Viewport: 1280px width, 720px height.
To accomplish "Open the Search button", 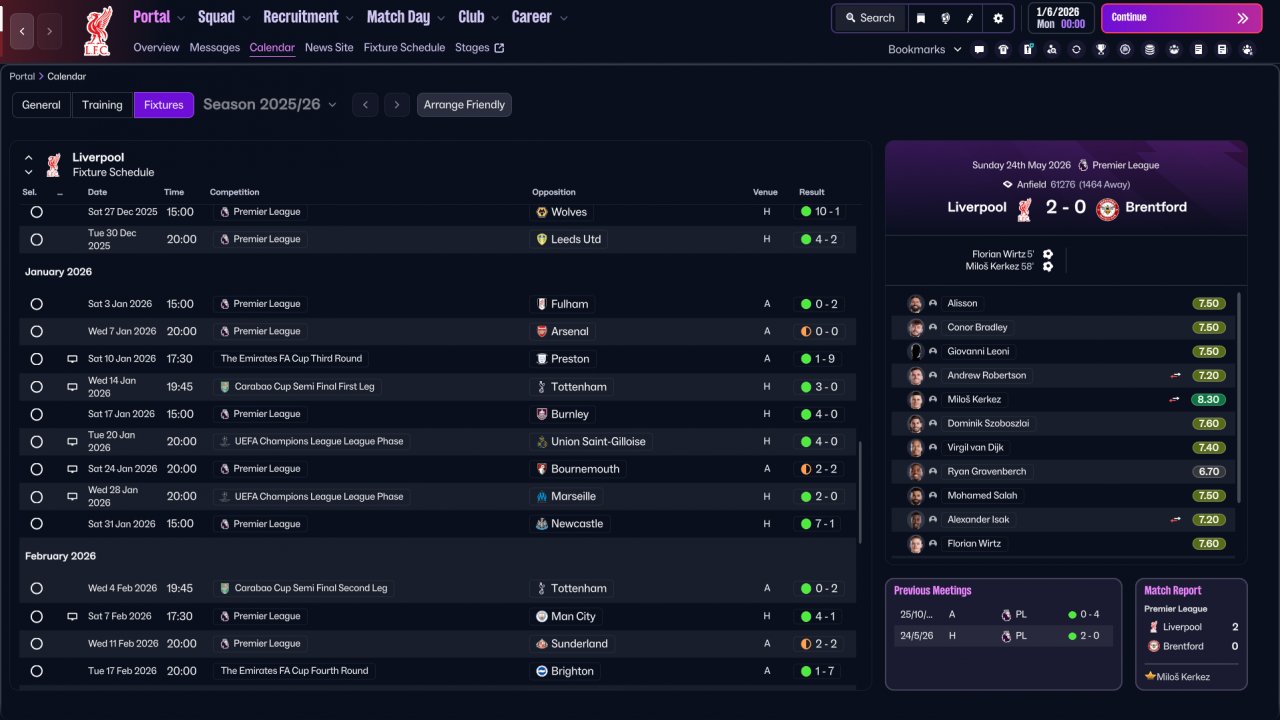I will [x=869, y=18].
